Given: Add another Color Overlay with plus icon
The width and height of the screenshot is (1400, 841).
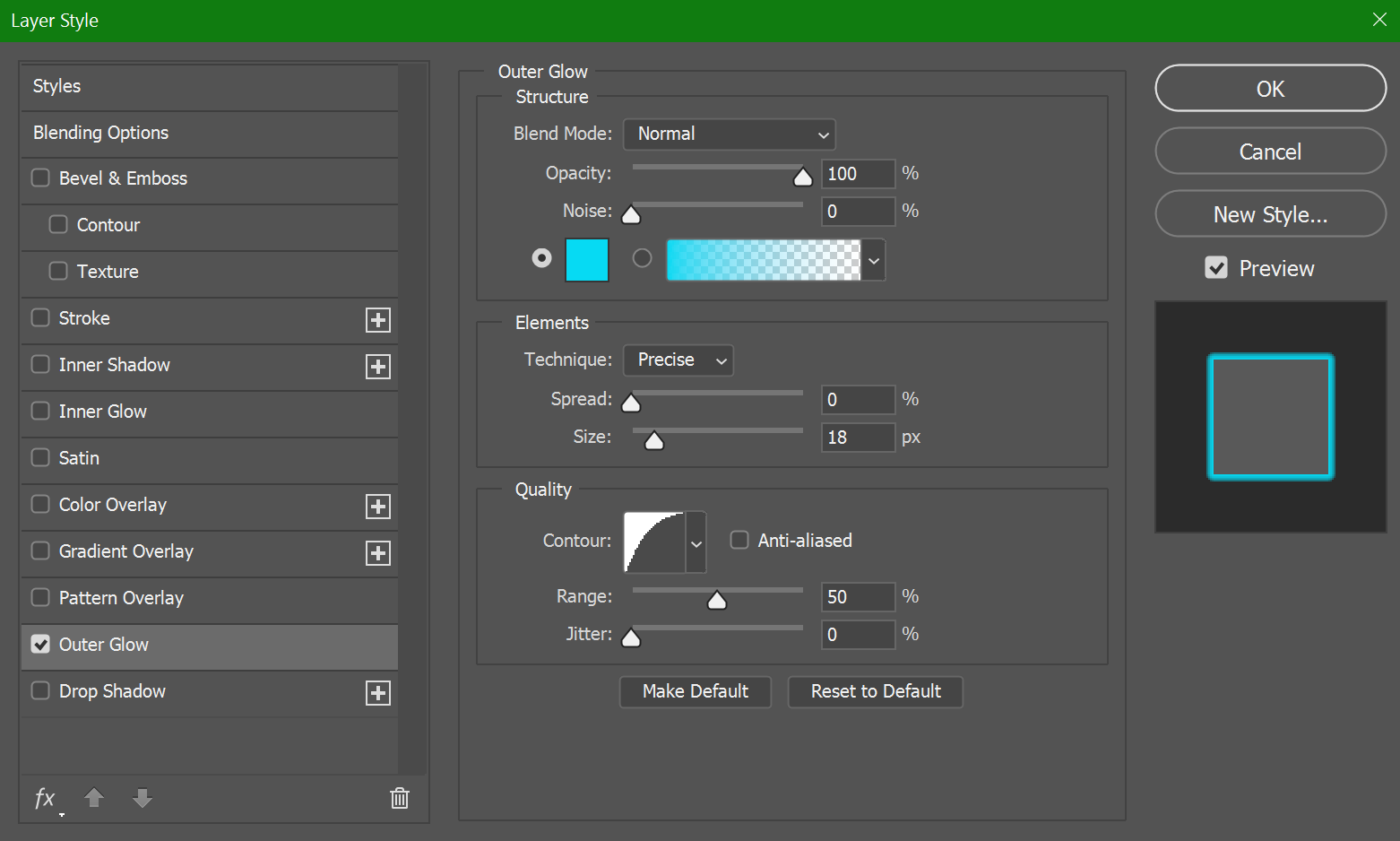Looking at the screenshot, I should [x=378, y=507].
